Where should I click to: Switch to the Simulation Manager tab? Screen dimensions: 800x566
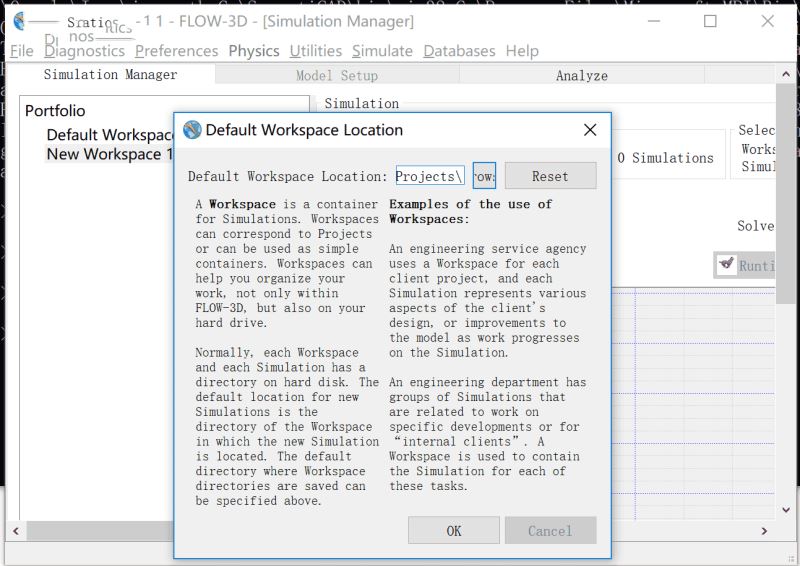click(x=110, y=75)
